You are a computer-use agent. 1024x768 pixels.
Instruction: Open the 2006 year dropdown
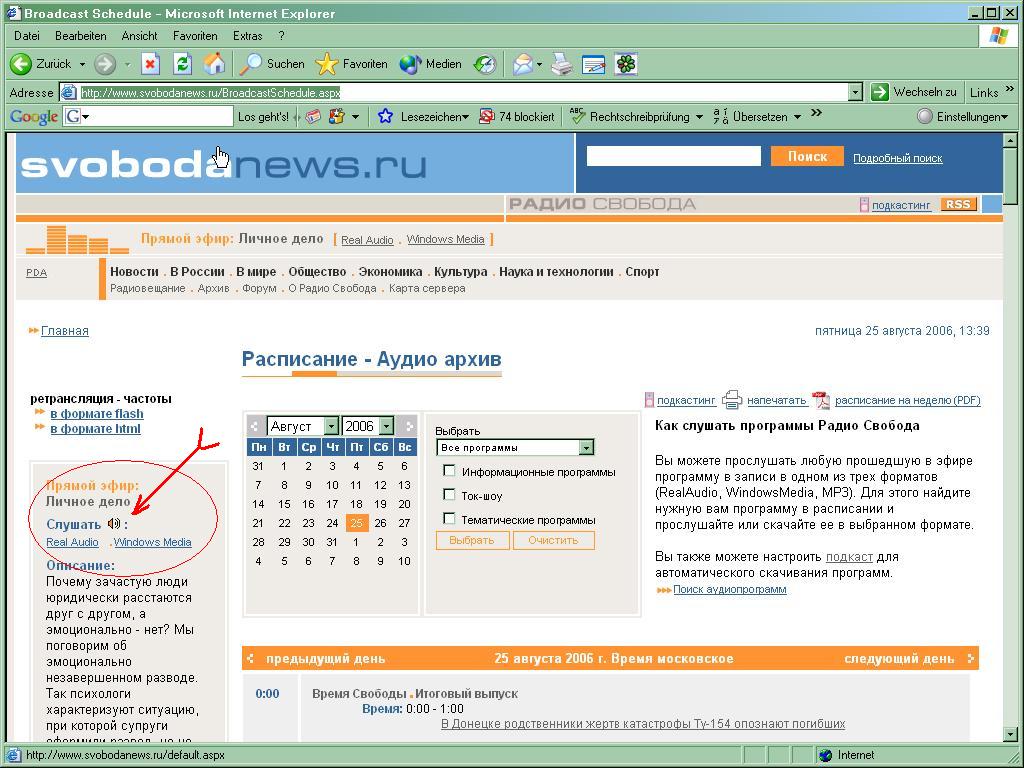point(387,426)
